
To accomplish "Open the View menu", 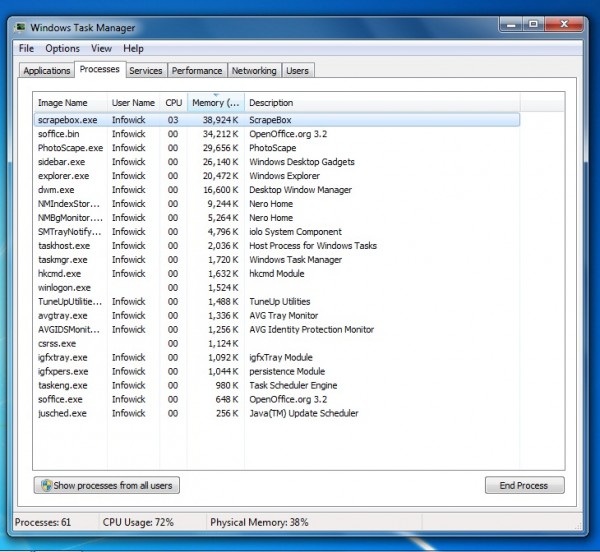I will click(x=101, y=49).
